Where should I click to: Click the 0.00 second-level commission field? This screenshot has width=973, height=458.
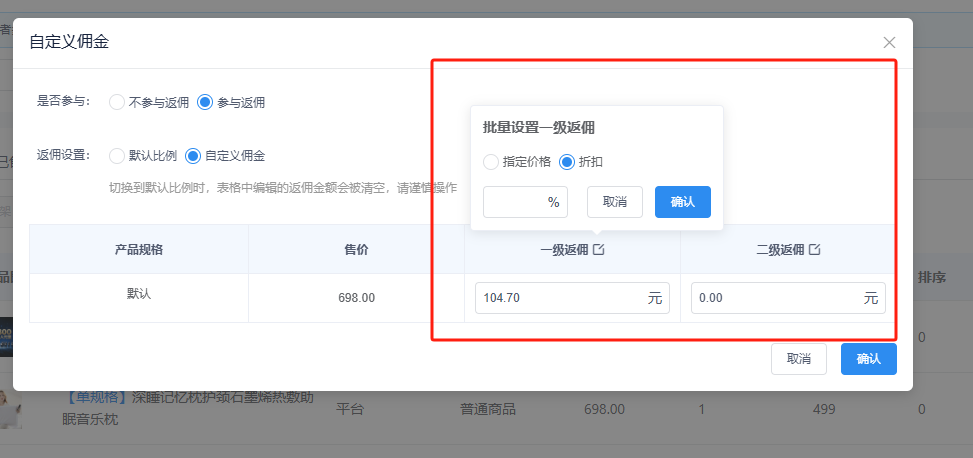788,298
